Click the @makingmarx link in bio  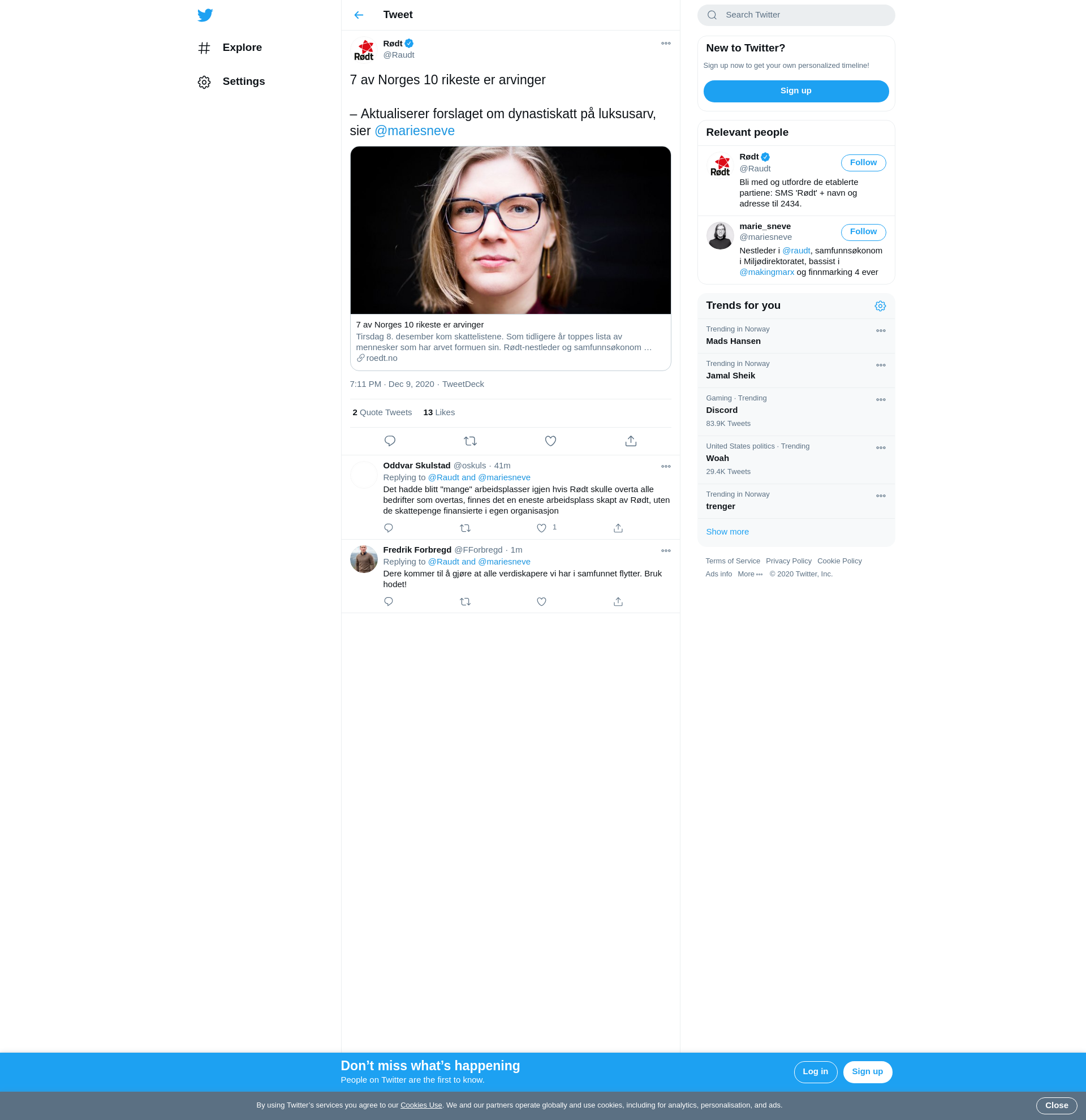click(766, 273)
